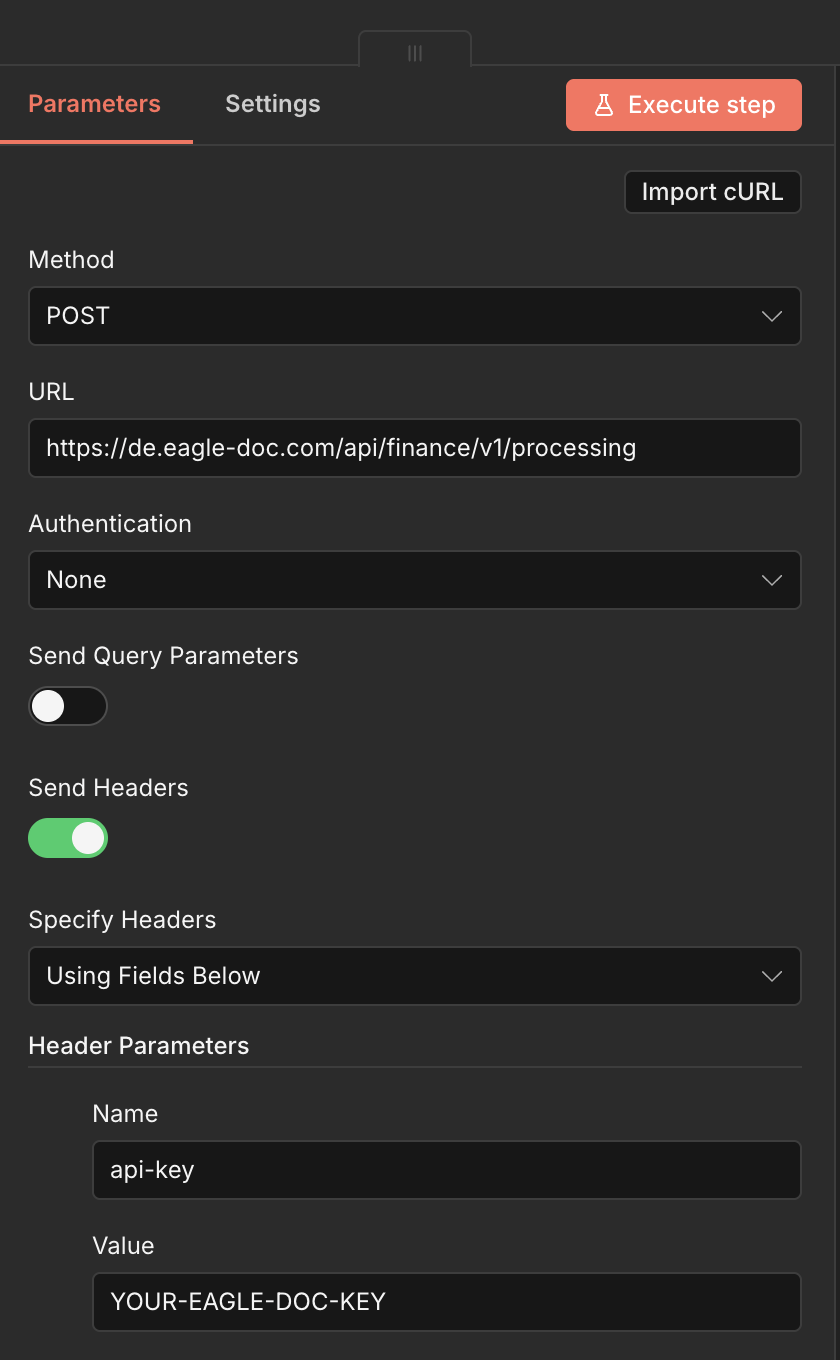Open the Specify Headers dropdown
840x1360 pixels.
(x=415, y=976)
